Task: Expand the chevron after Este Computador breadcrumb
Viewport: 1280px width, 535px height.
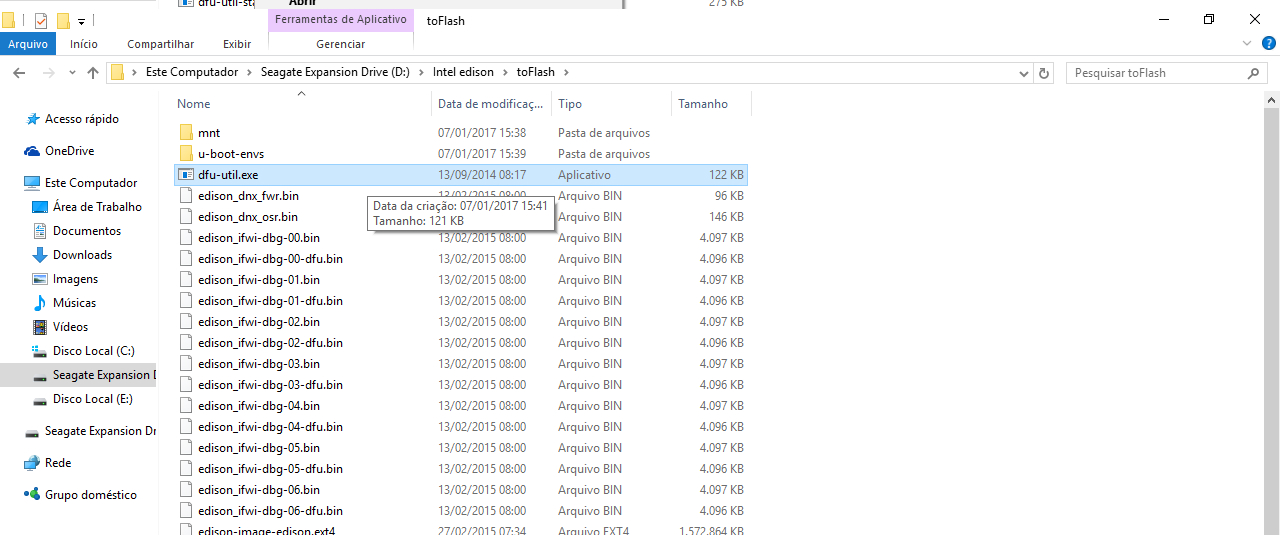Action: pyautogui.click(x=248, y=72)
